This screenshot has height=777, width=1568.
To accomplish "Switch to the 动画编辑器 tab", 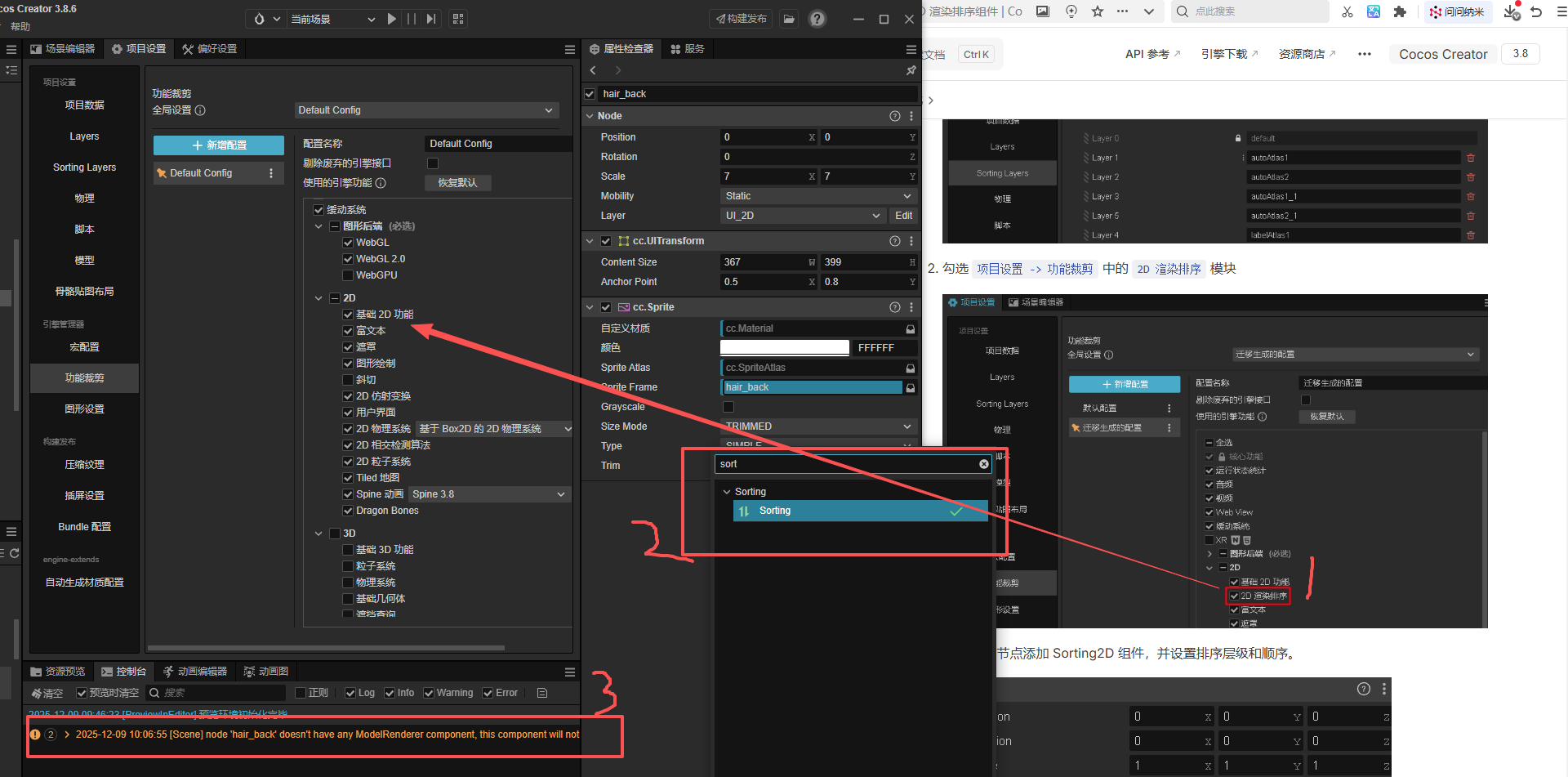I will pyautogui.click(x=195, y=672).
